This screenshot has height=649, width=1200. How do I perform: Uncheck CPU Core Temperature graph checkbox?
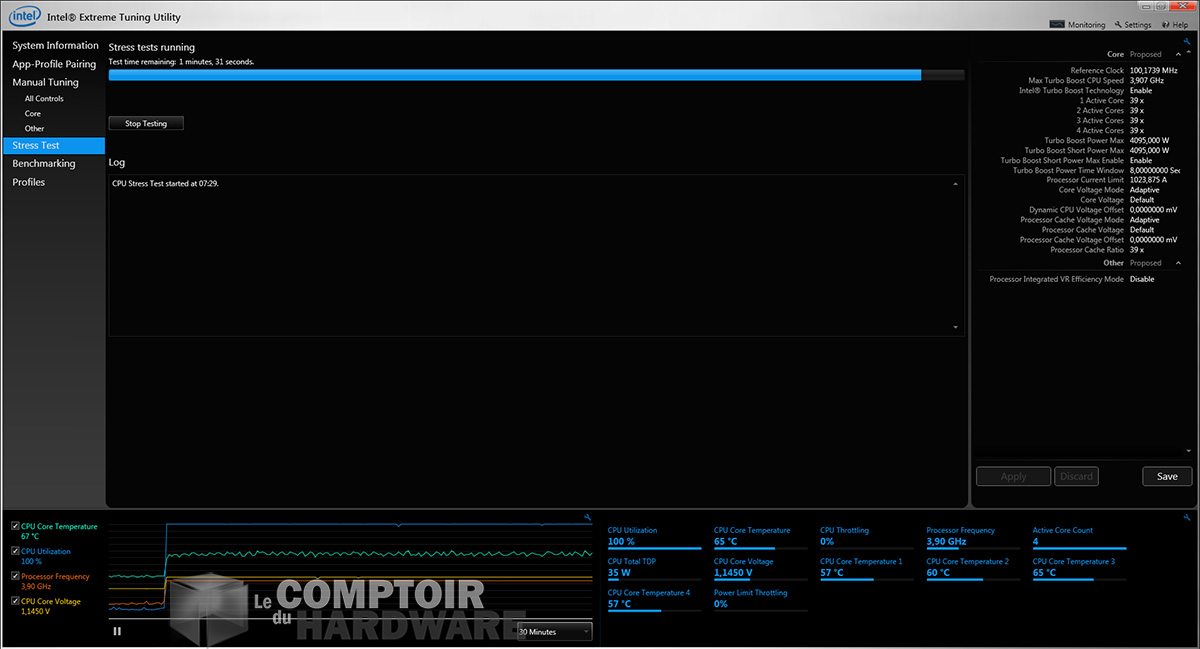15,526
